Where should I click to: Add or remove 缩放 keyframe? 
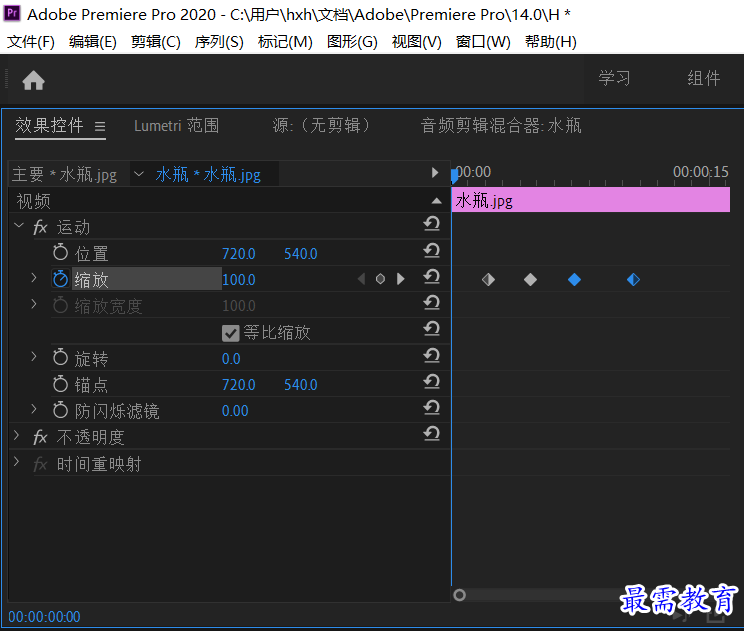(380, 278)
